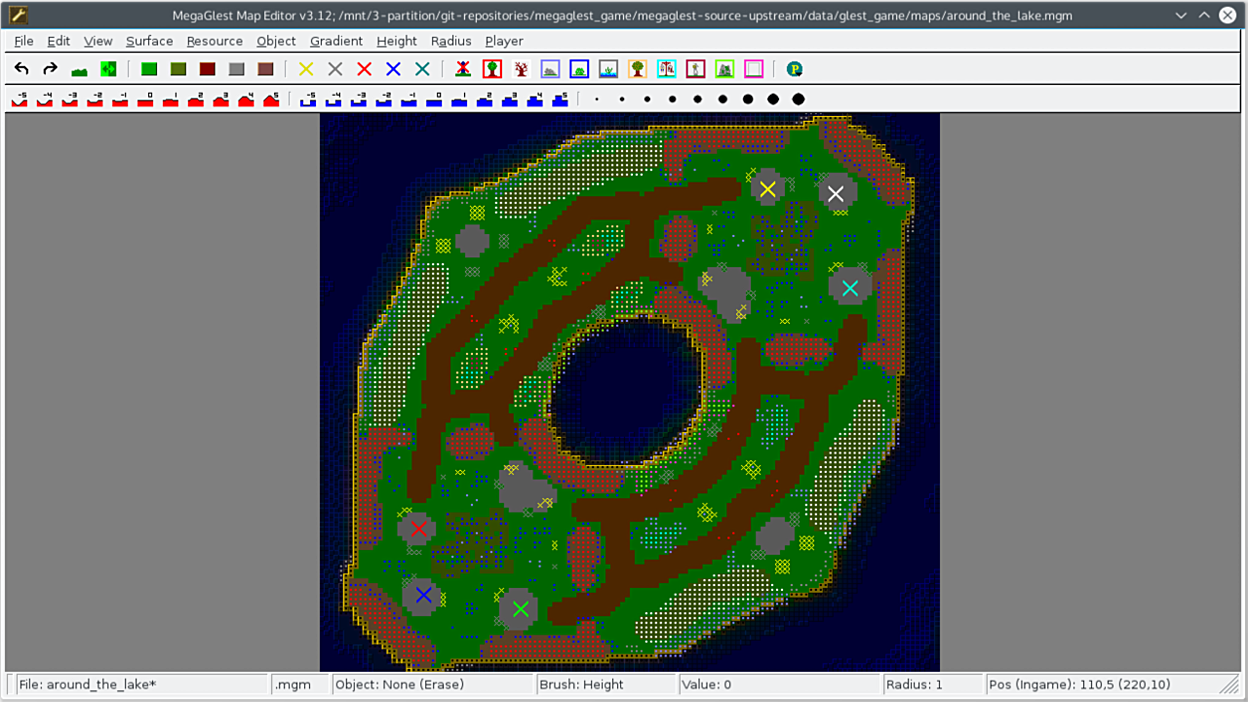Select the blue gradient brush -5 icon
Screen dimensions: 1248x702
point(309,99)
